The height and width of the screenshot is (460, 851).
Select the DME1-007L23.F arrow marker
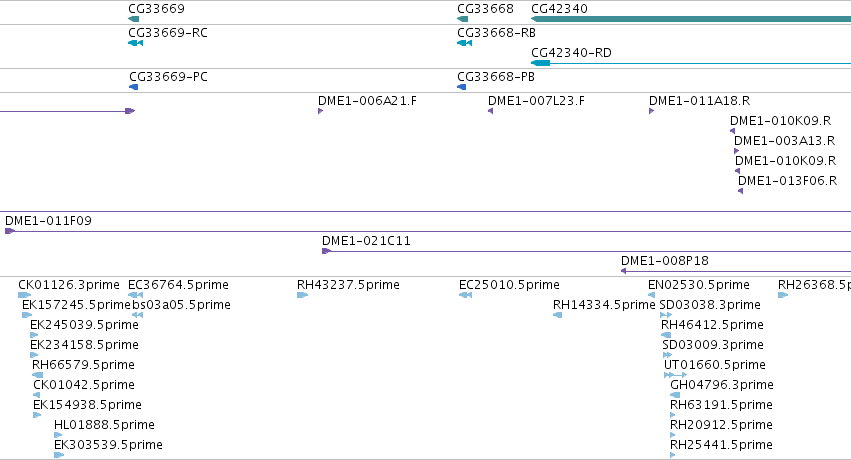[490, 111]
